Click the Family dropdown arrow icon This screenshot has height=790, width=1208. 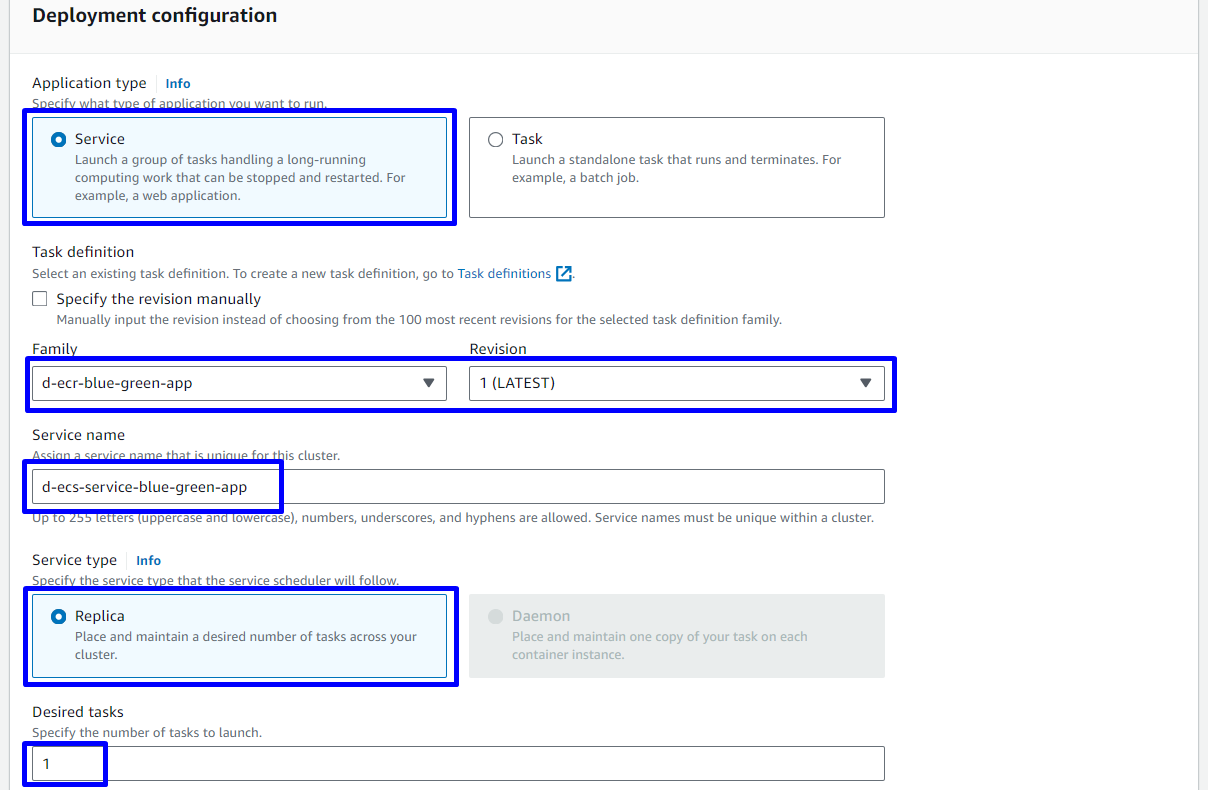(428, 383)
